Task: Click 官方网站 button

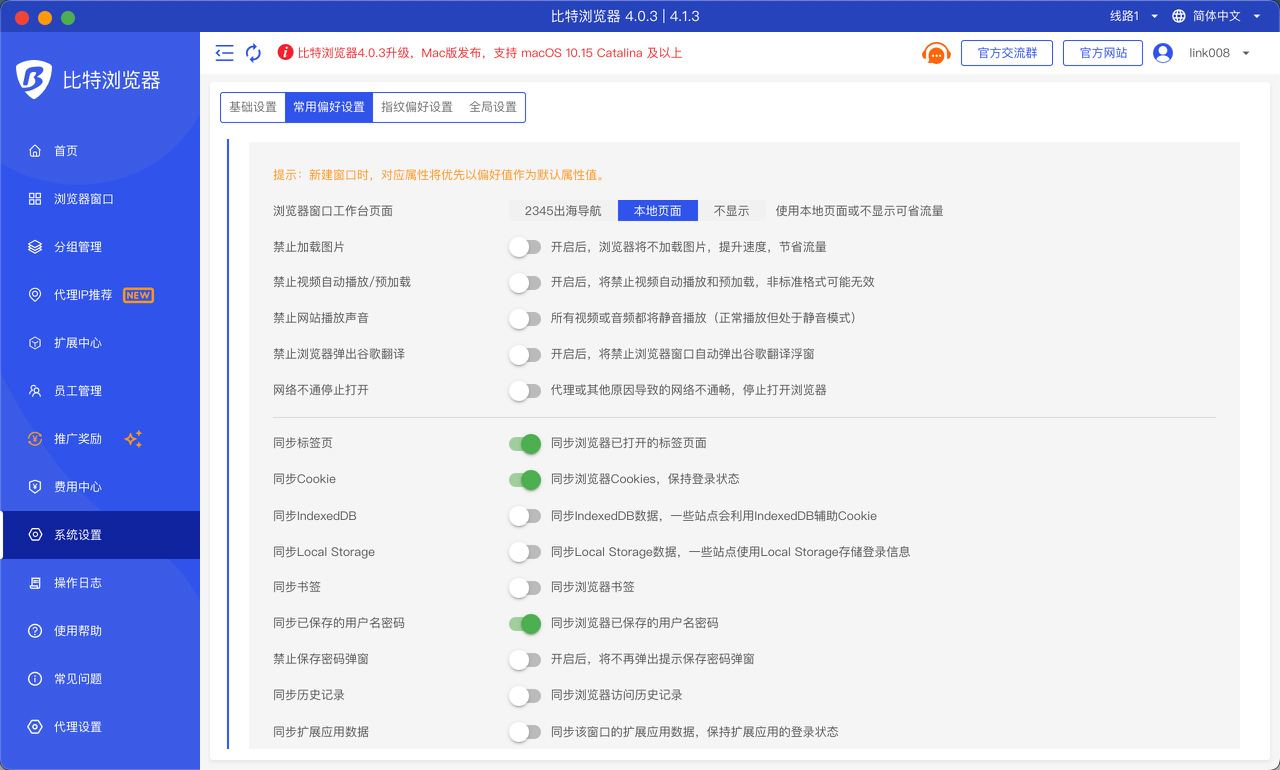Action: (1103, 53)
